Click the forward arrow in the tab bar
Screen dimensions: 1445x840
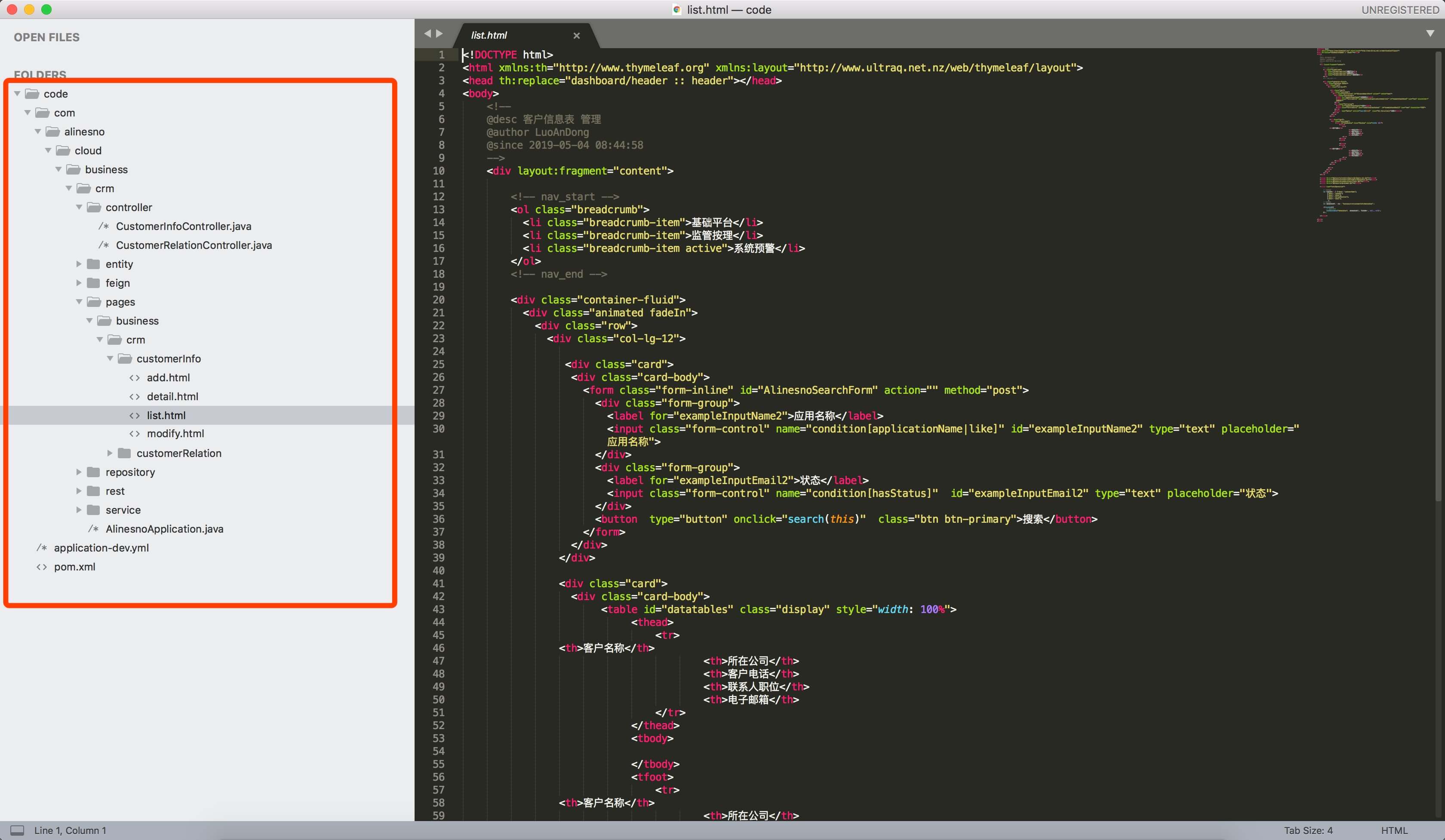click(x=440, y=34)
